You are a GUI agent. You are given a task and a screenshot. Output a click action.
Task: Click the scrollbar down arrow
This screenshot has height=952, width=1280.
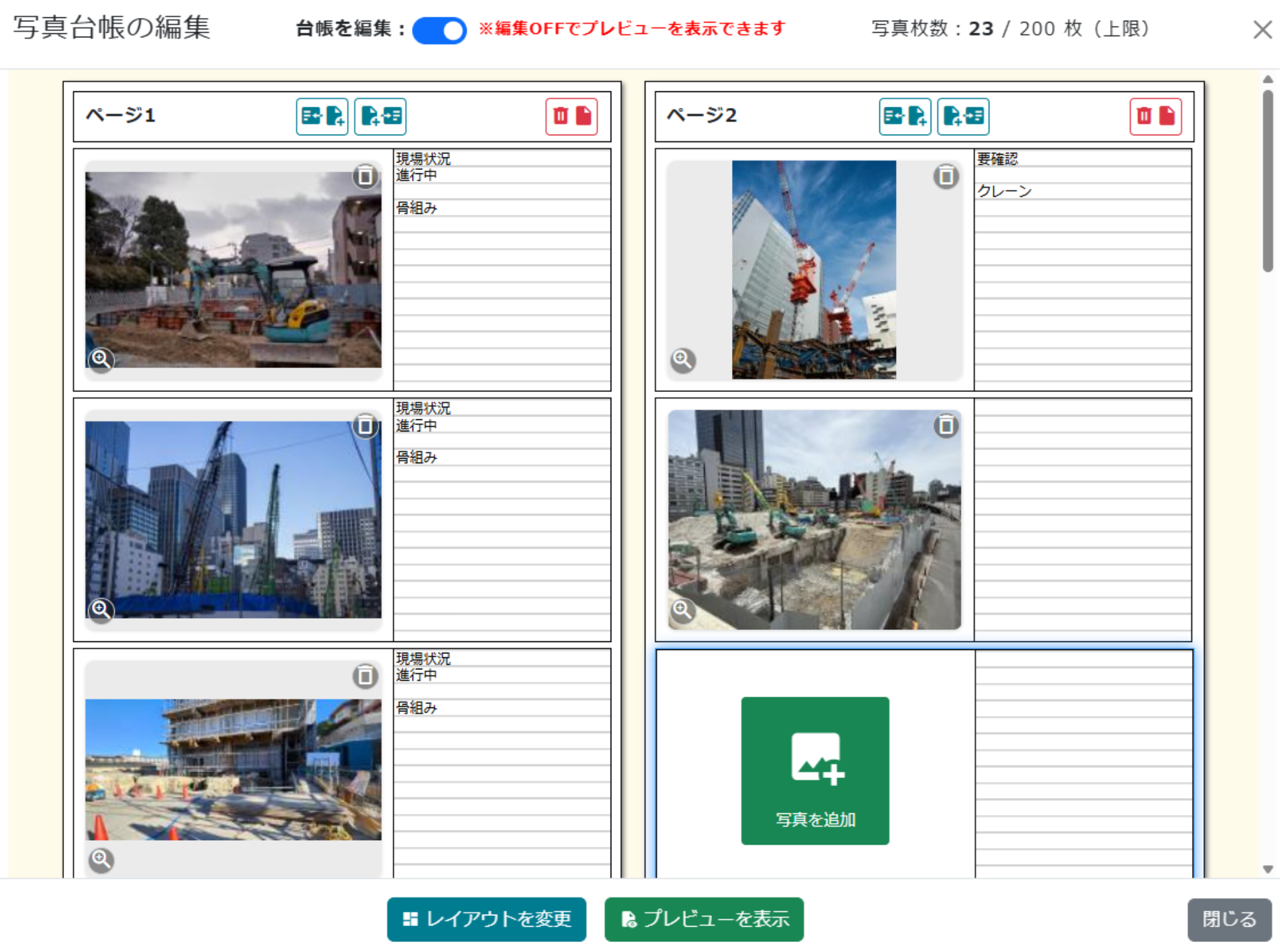coord(1267,869)
